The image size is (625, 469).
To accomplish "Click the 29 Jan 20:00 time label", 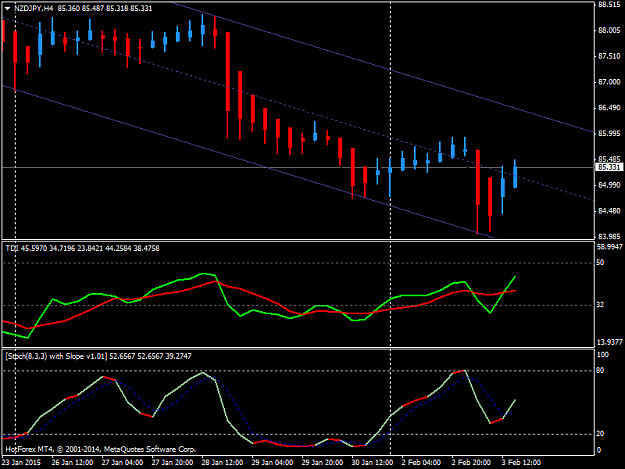I will 322,463.
